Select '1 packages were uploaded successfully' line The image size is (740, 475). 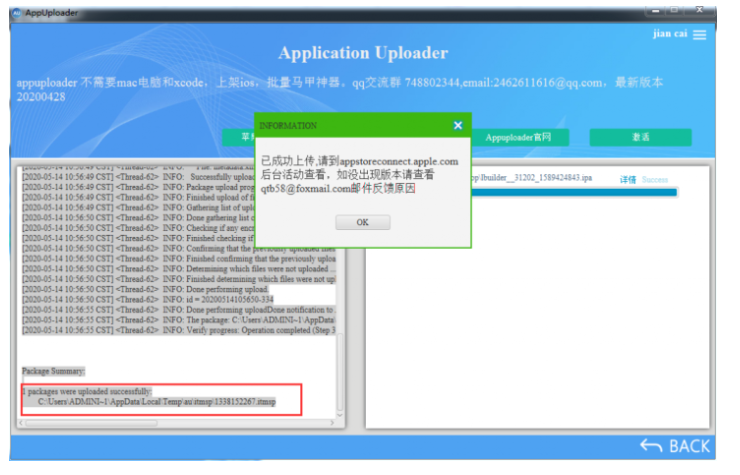click(87, 391)
